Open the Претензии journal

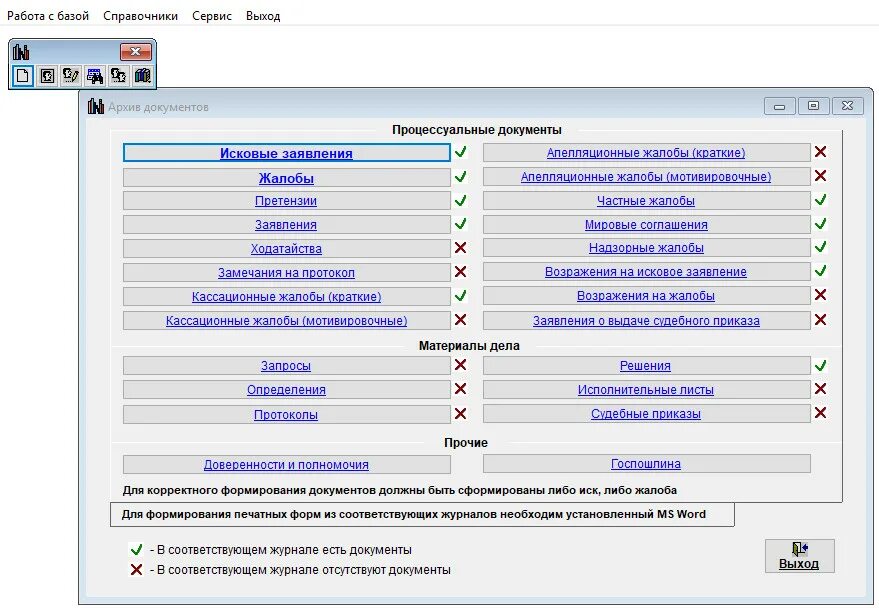286,201
